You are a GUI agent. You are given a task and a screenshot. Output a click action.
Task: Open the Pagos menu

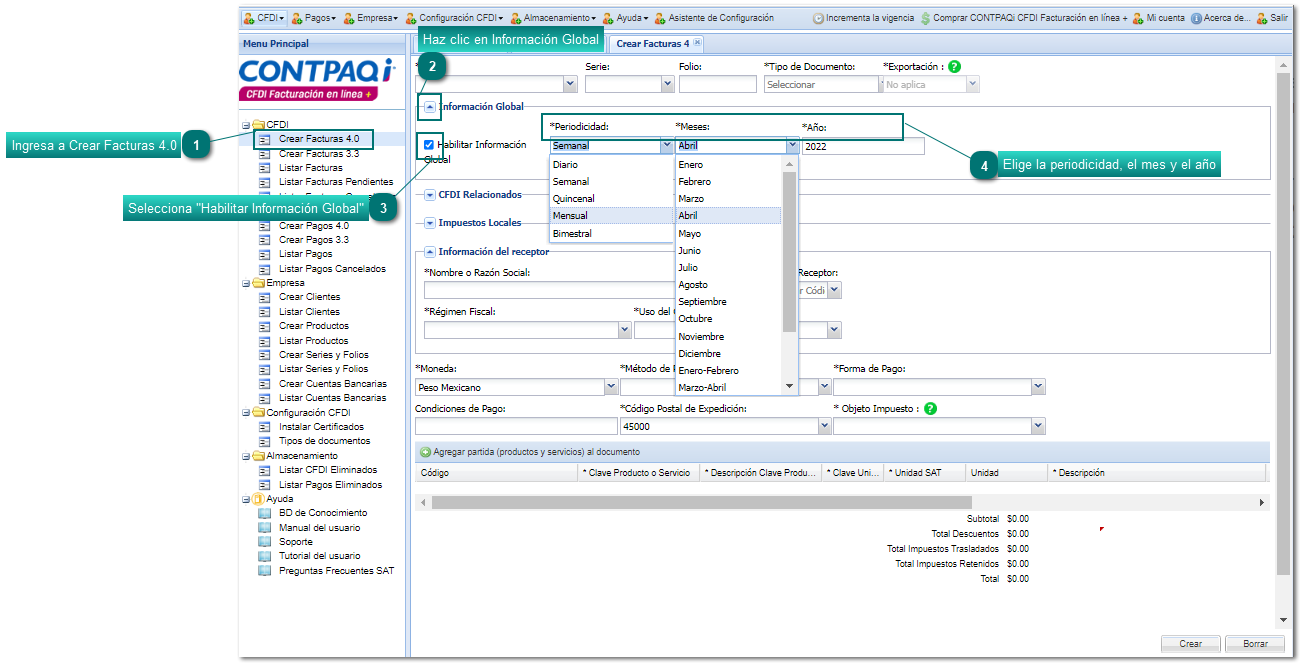click(316, 18)
